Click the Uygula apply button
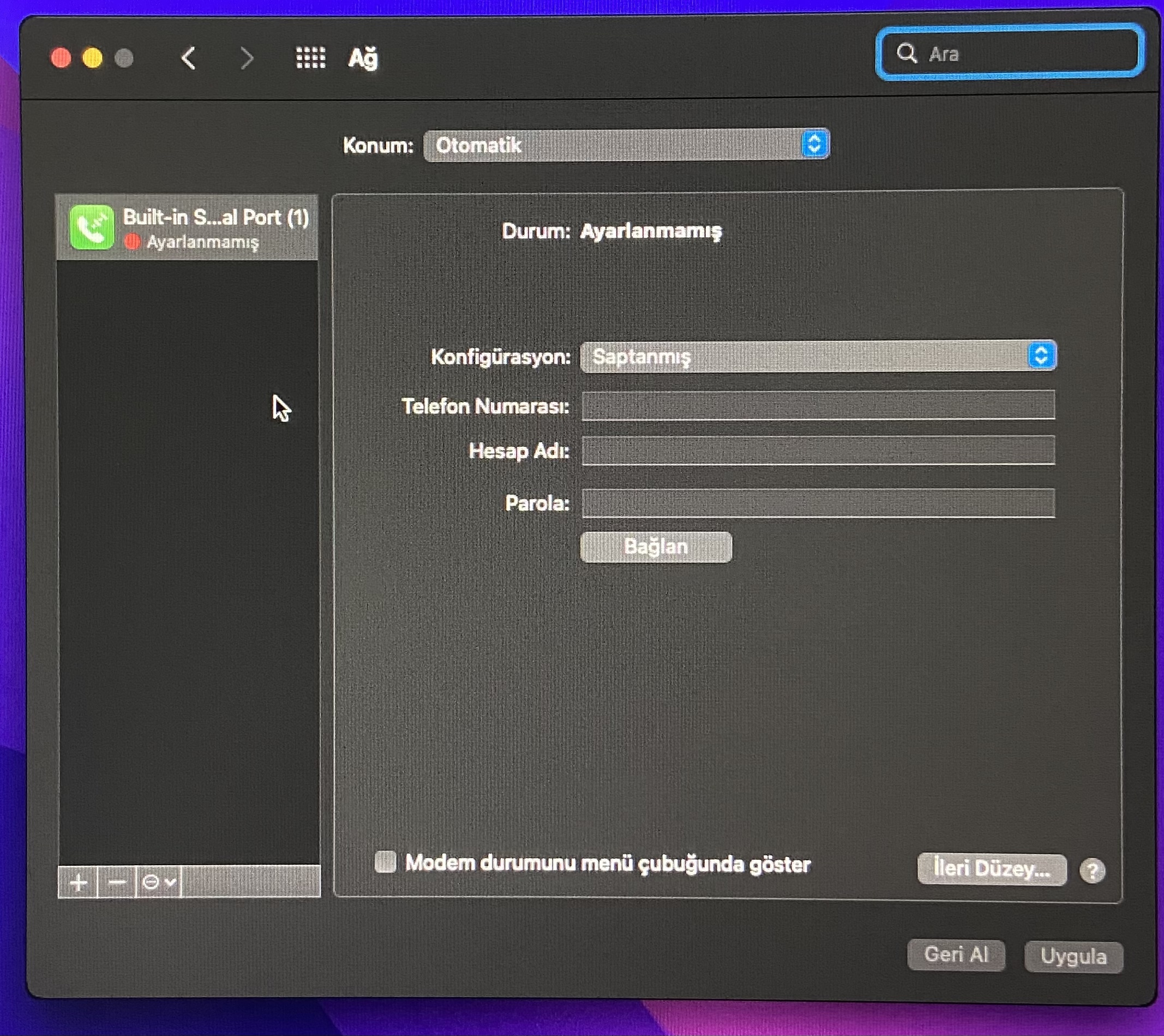This screenshot has height=1036, width=1164. pyautogui.click(x=1073, y=956)
